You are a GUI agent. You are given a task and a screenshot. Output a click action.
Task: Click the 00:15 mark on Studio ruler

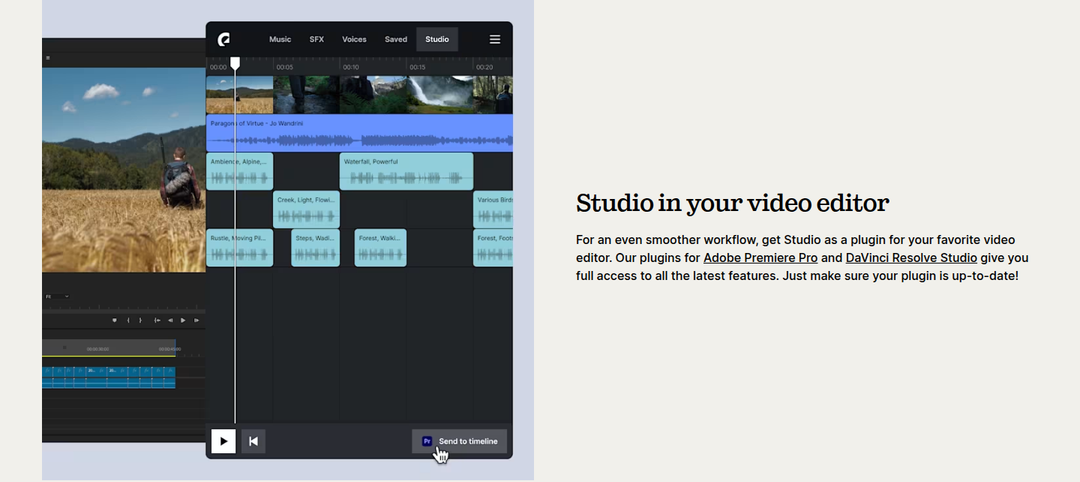[x=417, y=67]
